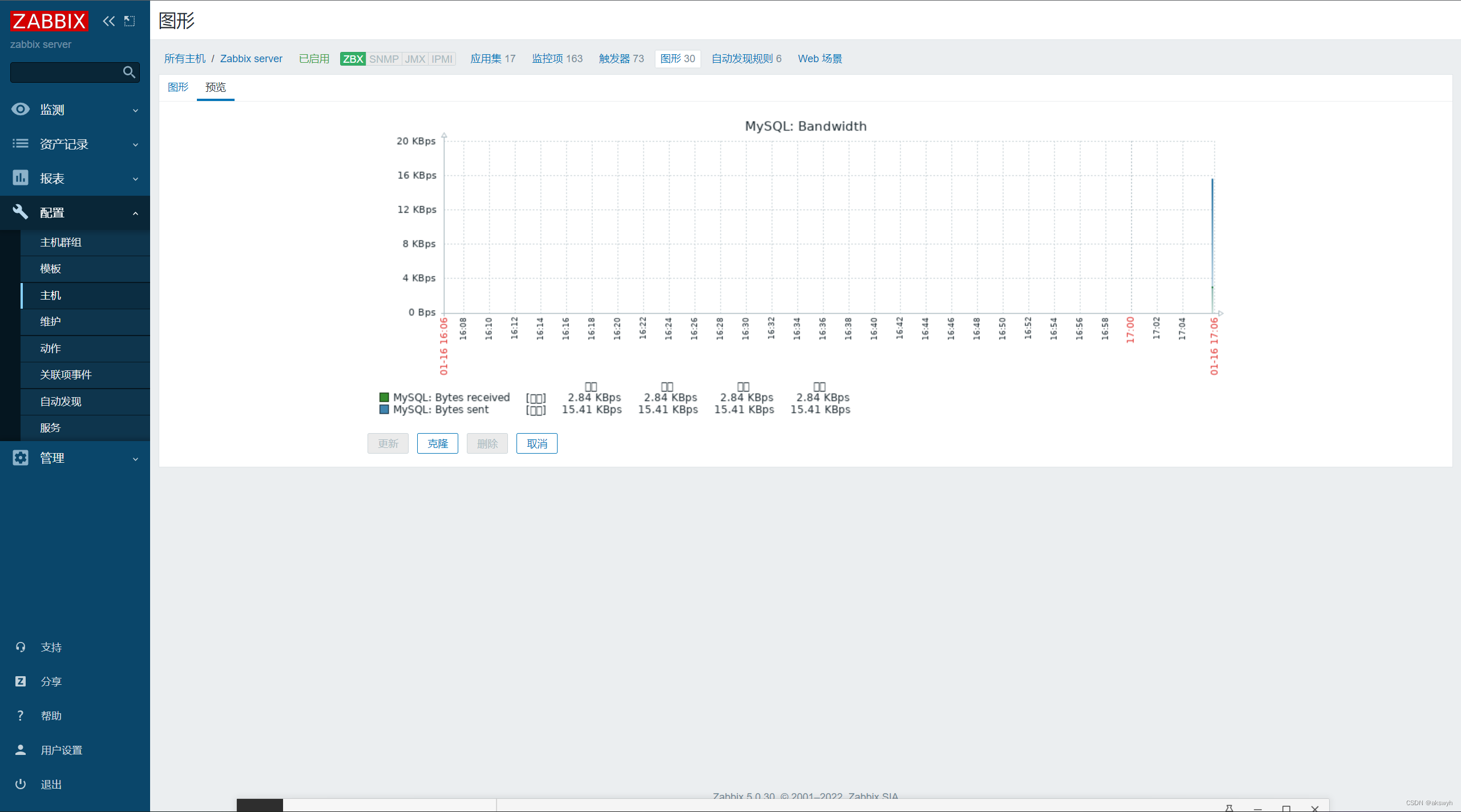Click the bar chart icon for 报表
1461x812 pixels.
click(x=21, y=178)
